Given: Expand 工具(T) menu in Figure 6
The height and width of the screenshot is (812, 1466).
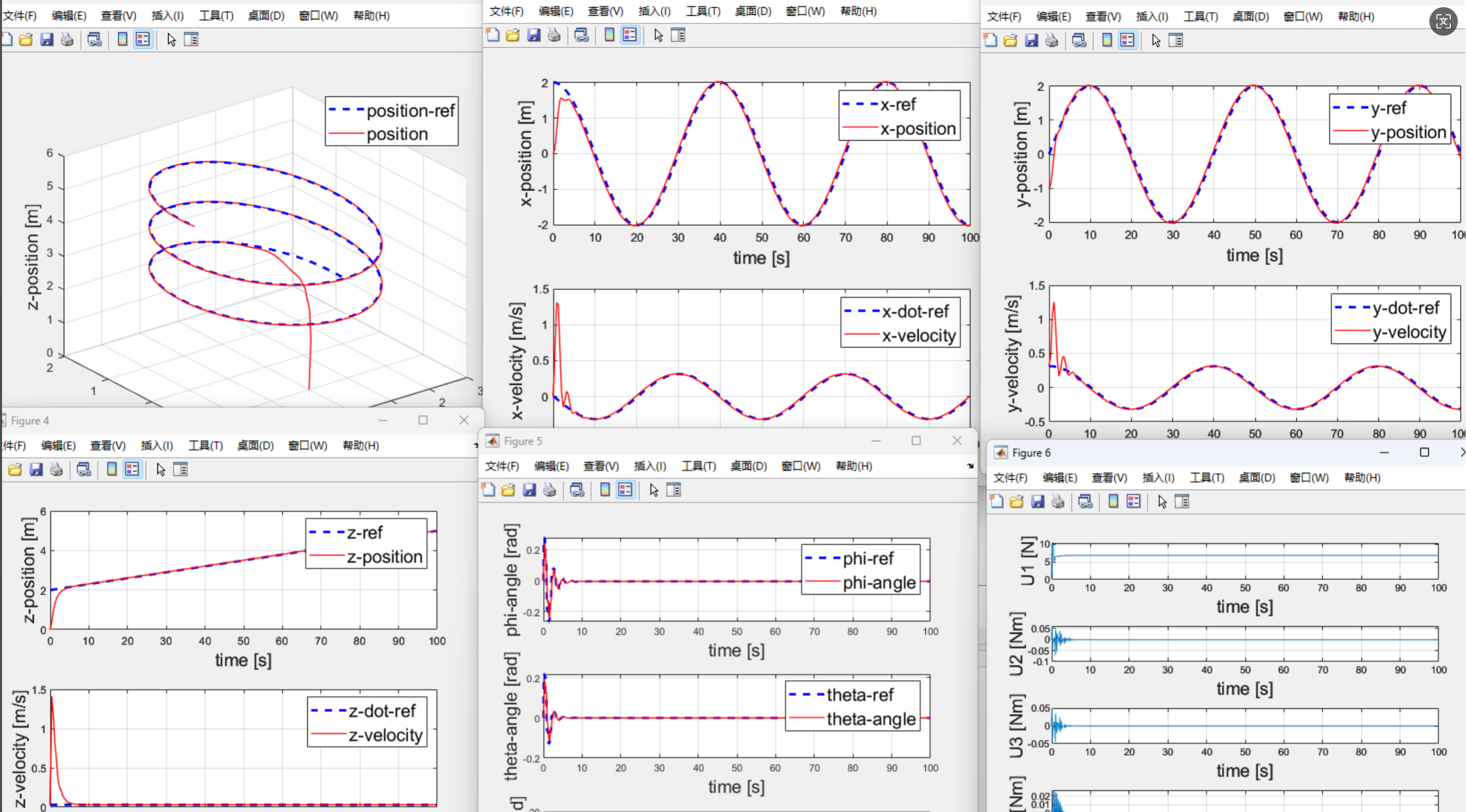Looking at the screenshot, I should [1207, 478].
